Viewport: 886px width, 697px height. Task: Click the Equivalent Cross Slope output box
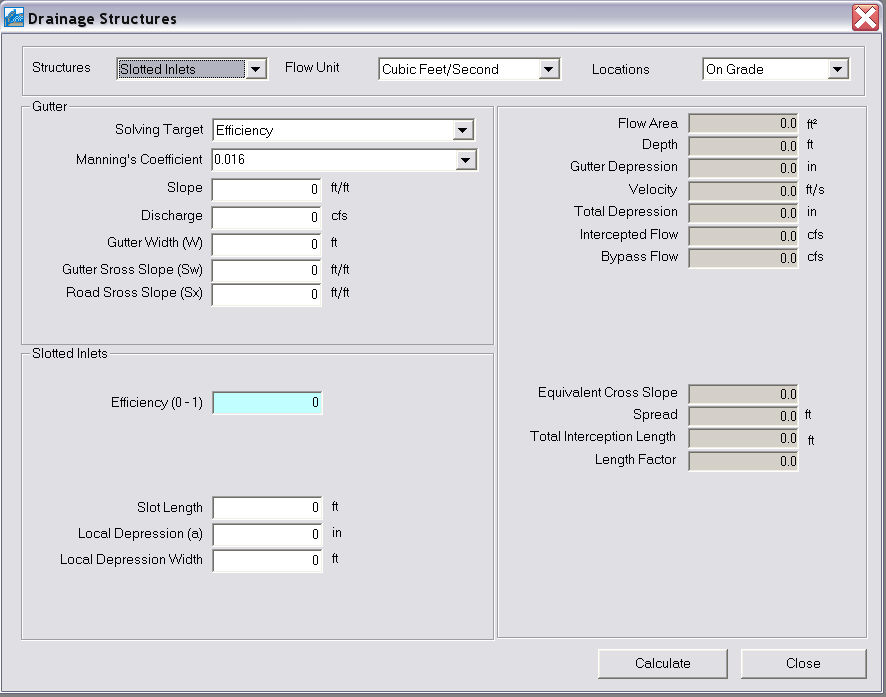[x=743, y=394]
